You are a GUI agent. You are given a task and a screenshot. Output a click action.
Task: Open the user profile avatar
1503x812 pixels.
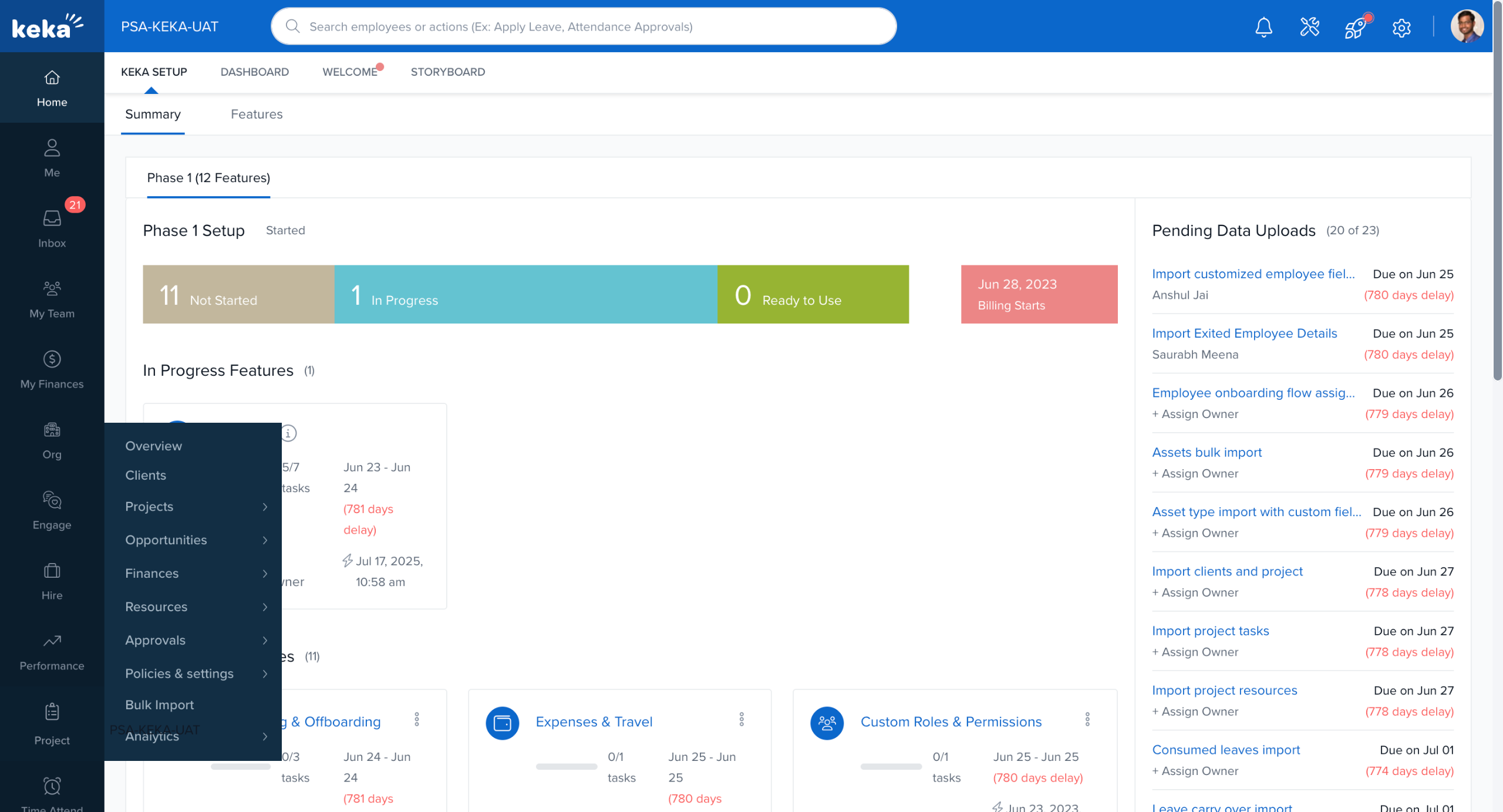coord(1467,26)
